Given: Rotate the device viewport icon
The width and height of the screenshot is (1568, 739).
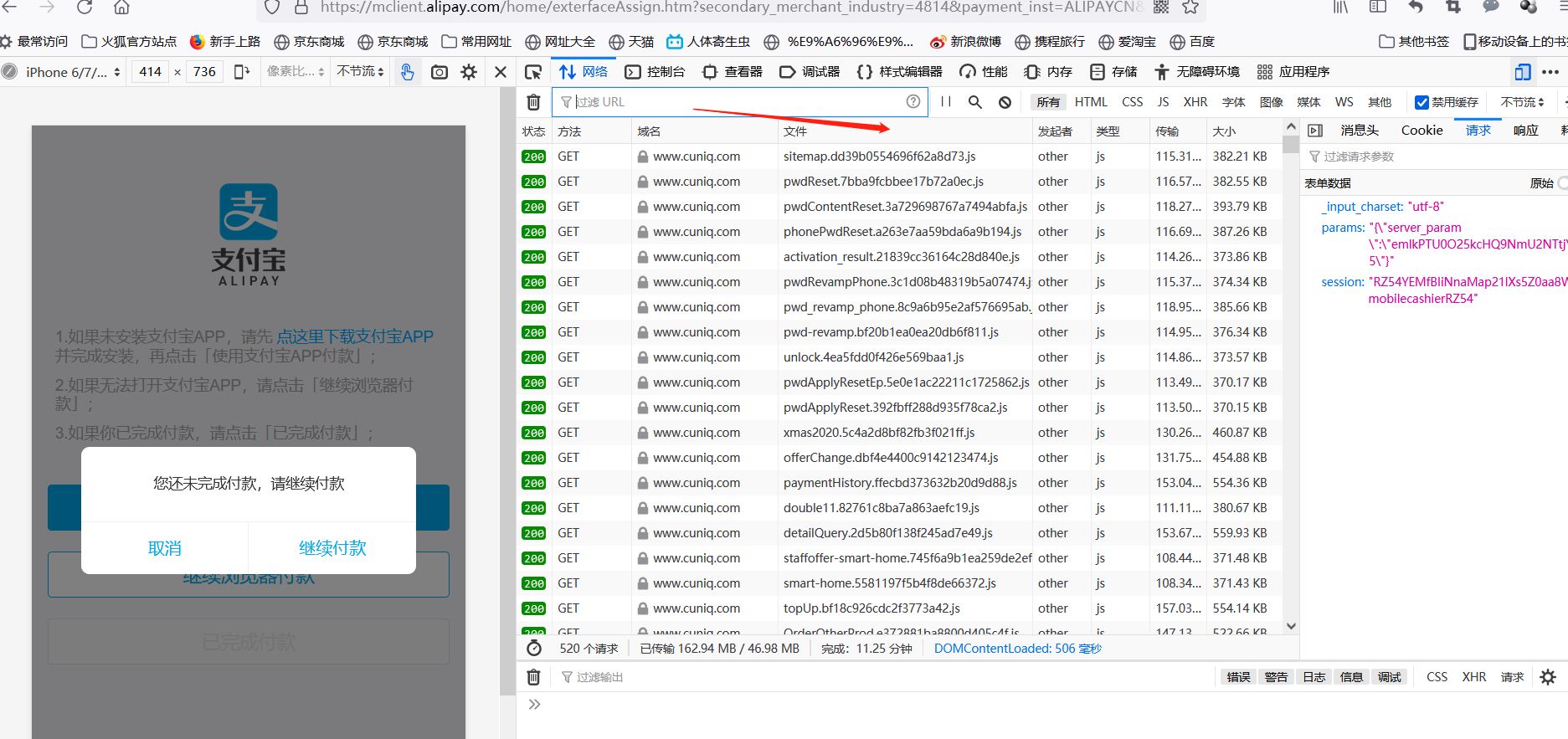Looking at the screenshot, I should click(x=241, y=72).
